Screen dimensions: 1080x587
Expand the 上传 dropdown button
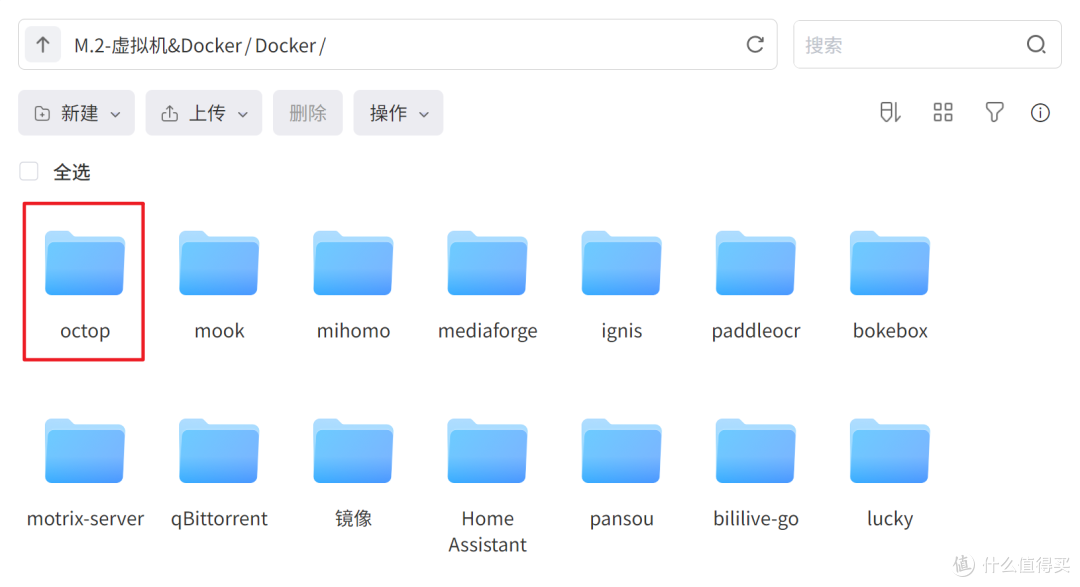[204, 113]
